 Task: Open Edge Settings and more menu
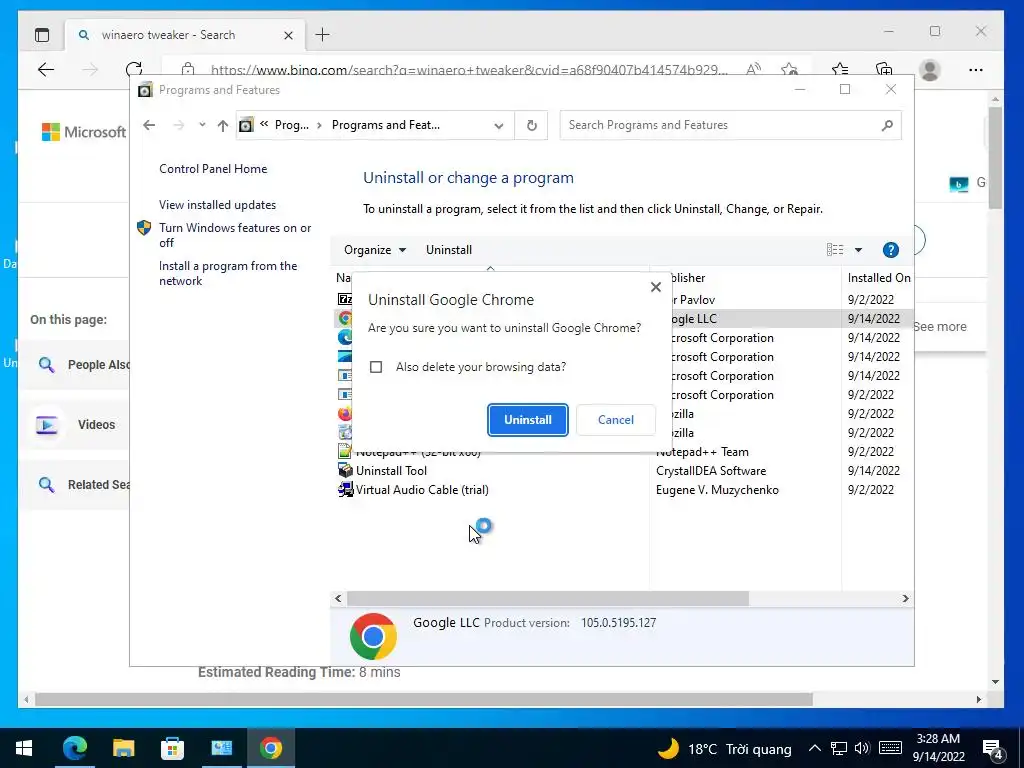[x=976, y=70]
